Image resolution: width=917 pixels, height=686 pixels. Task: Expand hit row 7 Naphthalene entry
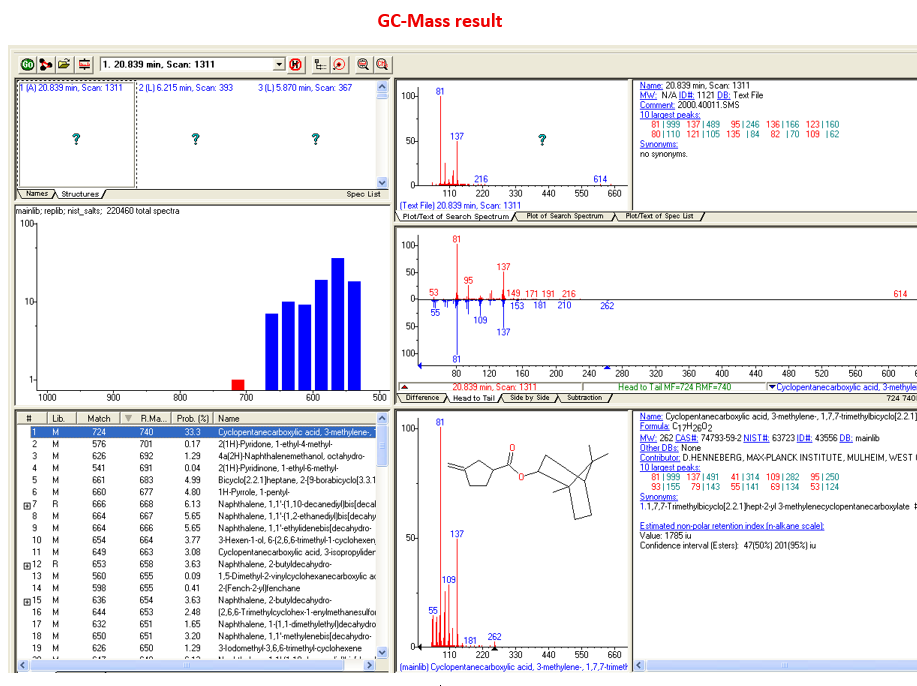tap(27, 504)
